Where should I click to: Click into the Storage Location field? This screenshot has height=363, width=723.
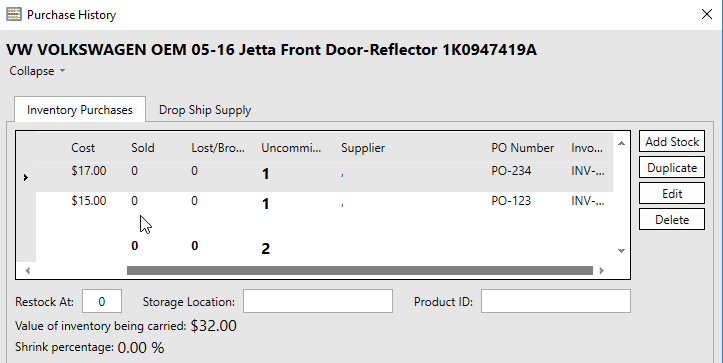pyautogui.click(x=318, y=302)
